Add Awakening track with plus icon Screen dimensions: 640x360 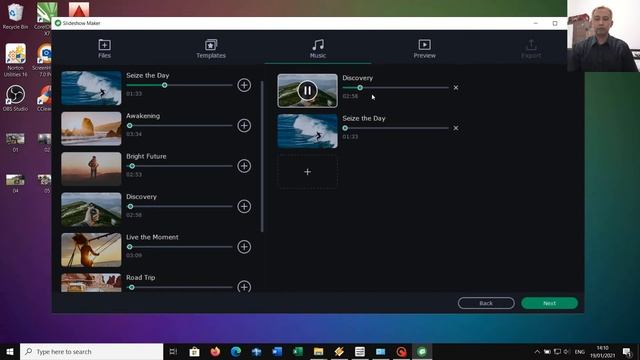tap(244, 125)
